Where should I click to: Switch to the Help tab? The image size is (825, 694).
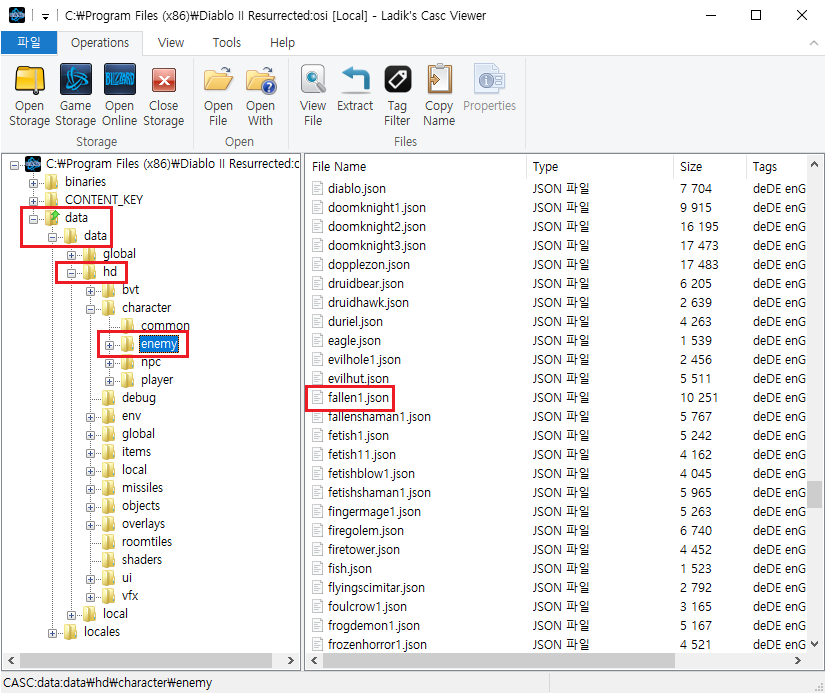pos(283,43)
